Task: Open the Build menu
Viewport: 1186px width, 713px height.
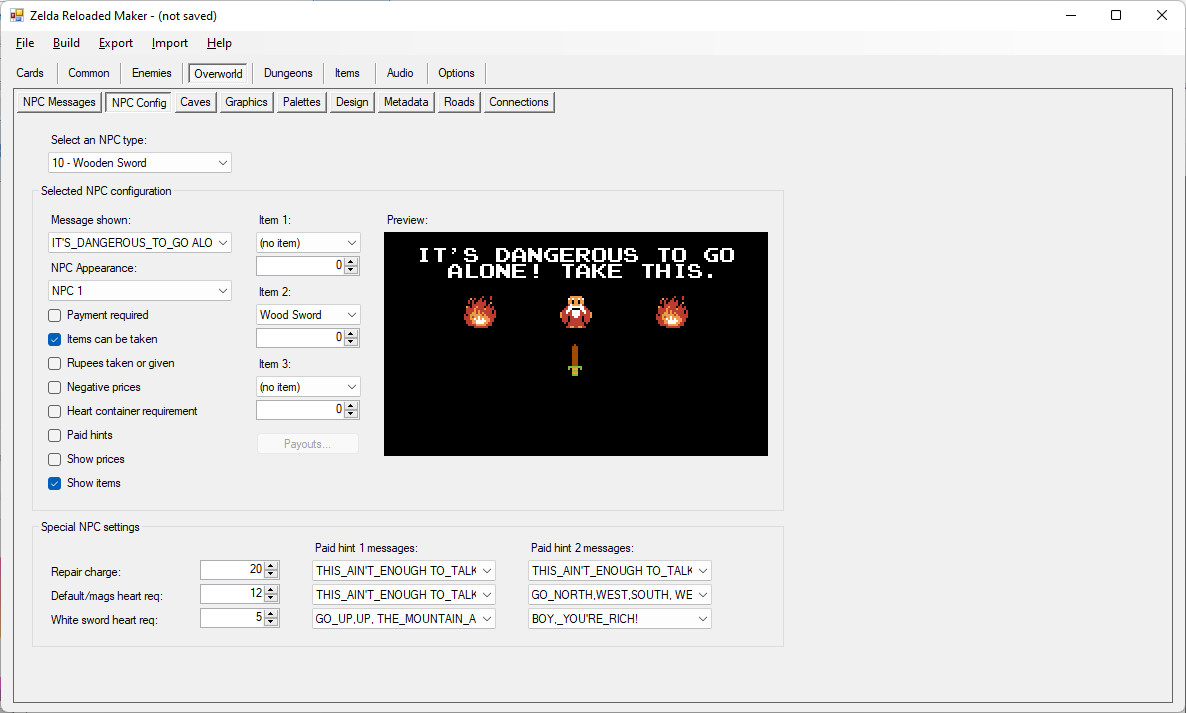Action: 67,43
